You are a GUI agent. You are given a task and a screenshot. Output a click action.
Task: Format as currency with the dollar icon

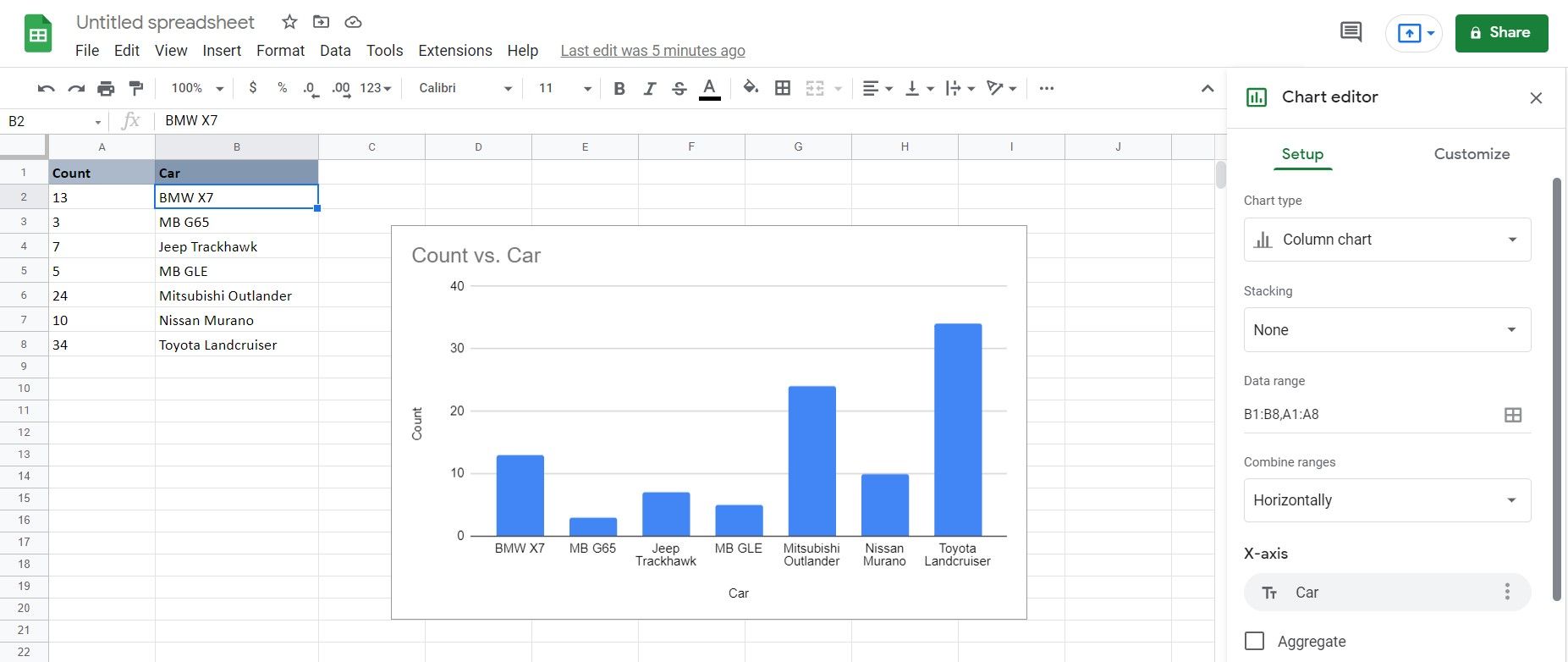pyautogui.click(x=253, y=88)
